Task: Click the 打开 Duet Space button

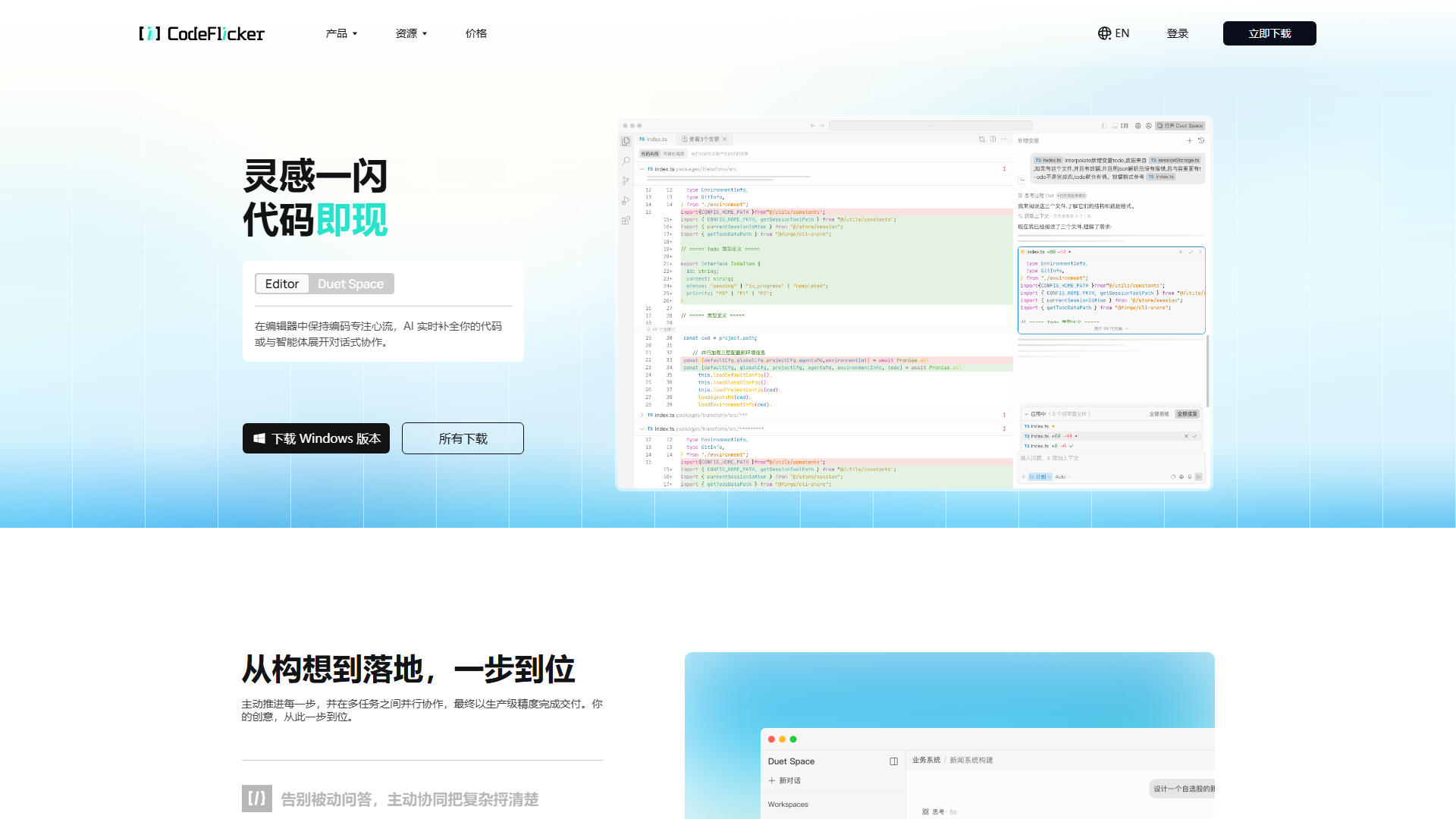Action: [x=1180, y=126]
